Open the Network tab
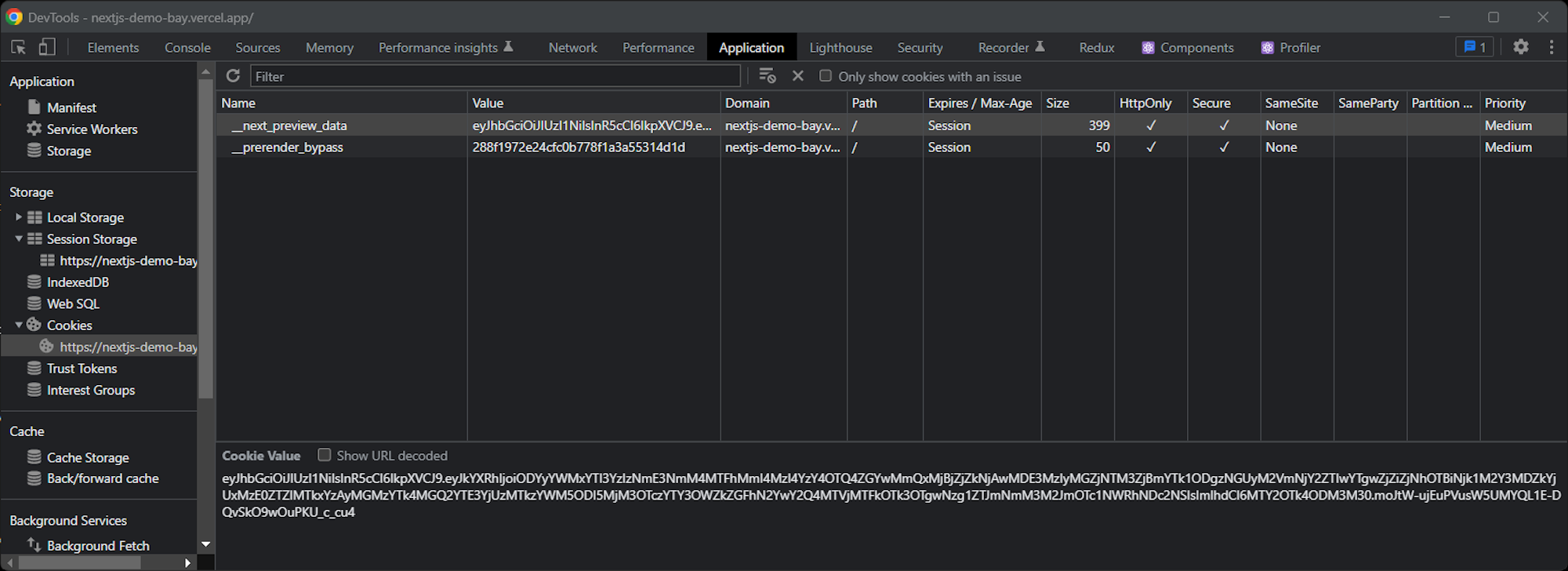Viewport: 1568px width, 571px height. (573, 48)
